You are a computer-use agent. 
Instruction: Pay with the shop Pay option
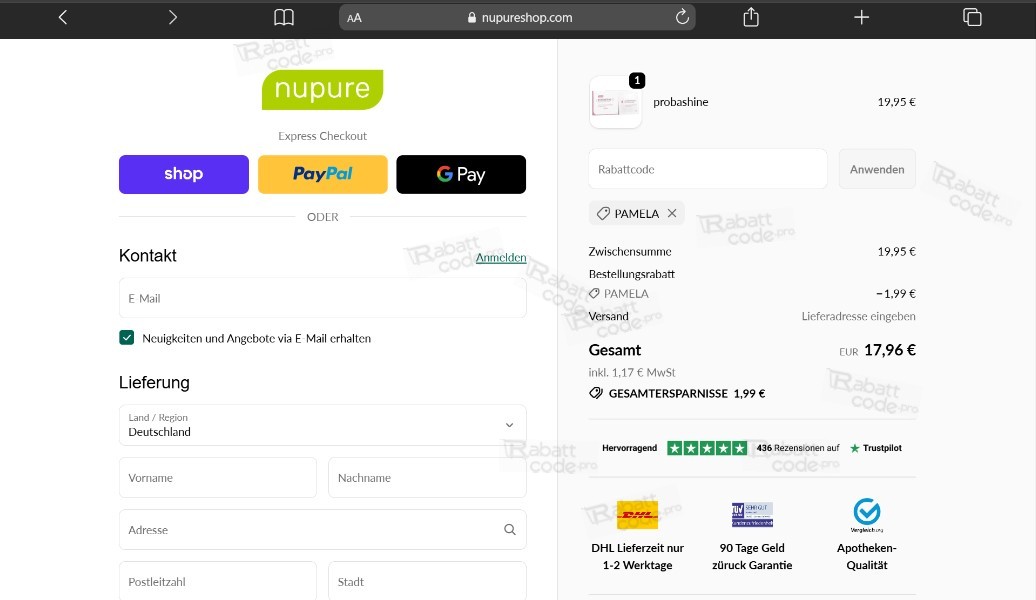coord(183,174)
